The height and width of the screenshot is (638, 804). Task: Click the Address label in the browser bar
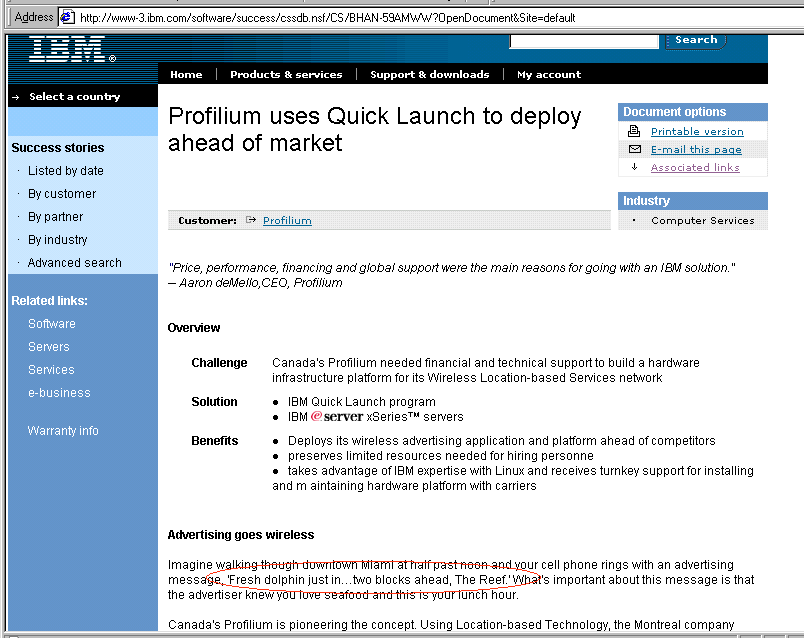(x=34, y=17)
